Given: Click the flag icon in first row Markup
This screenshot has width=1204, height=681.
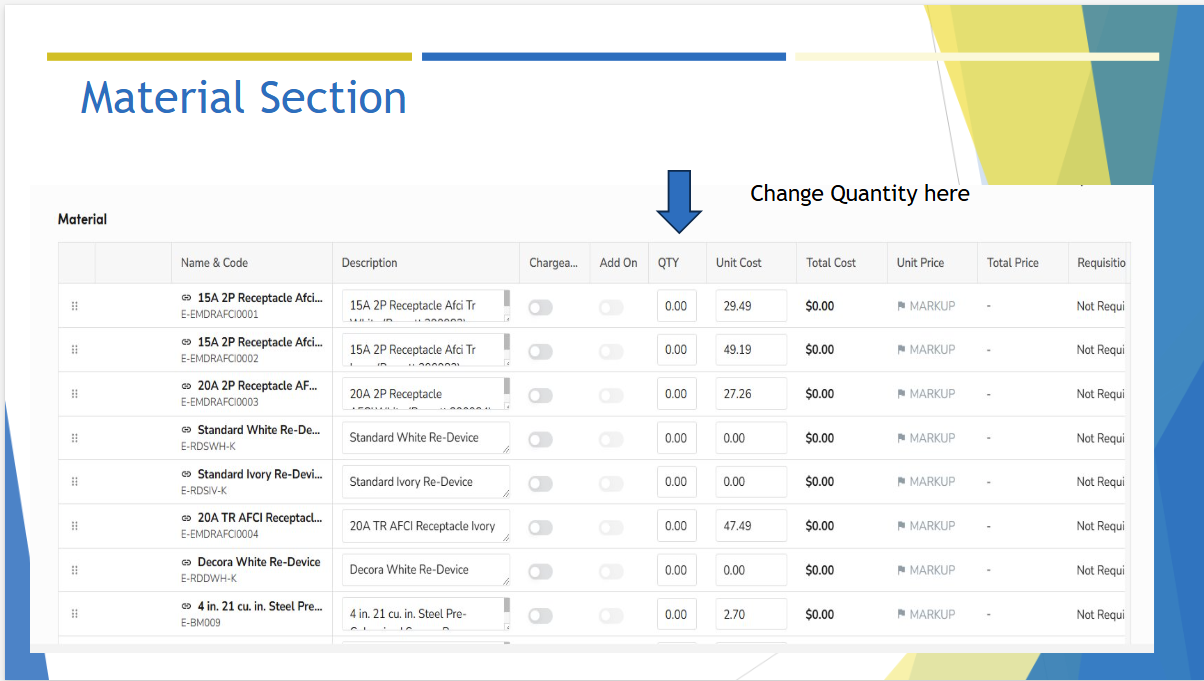Looking at the screenshot, I should tap(901, 306).
